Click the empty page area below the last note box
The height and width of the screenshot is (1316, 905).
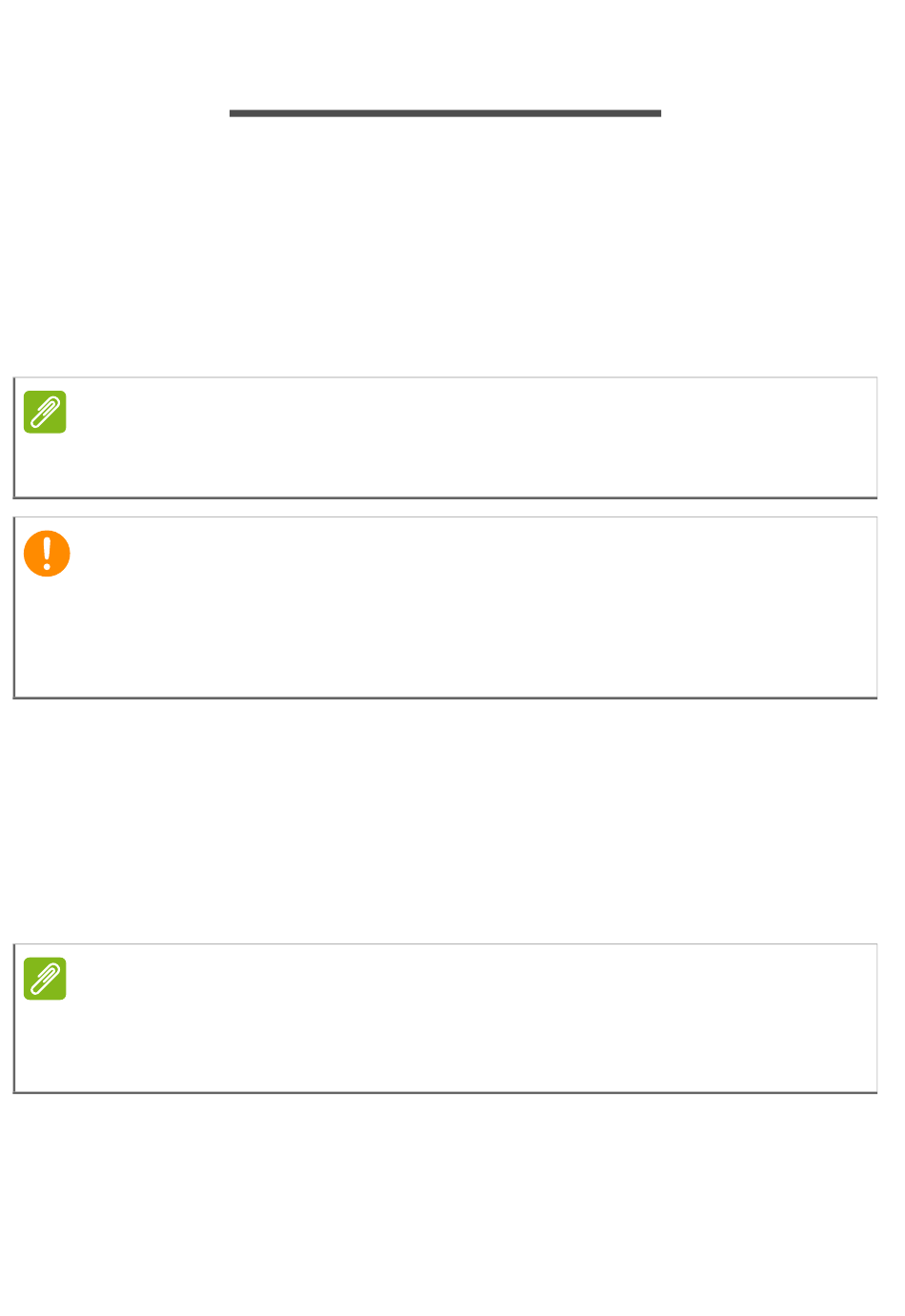pyautogui.click(x=445, y=1201)
